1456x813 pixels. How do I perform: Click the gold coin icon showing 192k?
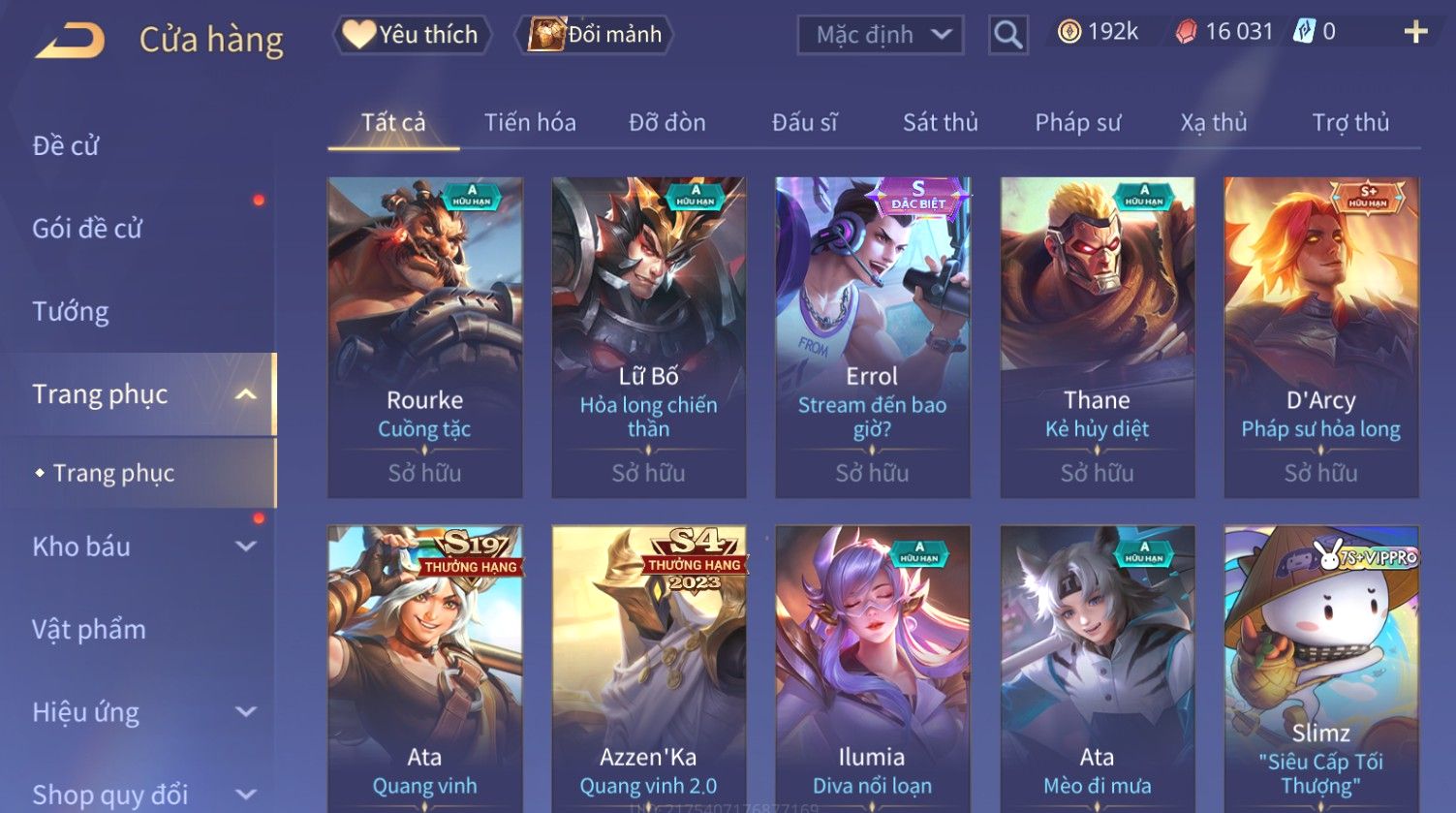click(1069, 32)
